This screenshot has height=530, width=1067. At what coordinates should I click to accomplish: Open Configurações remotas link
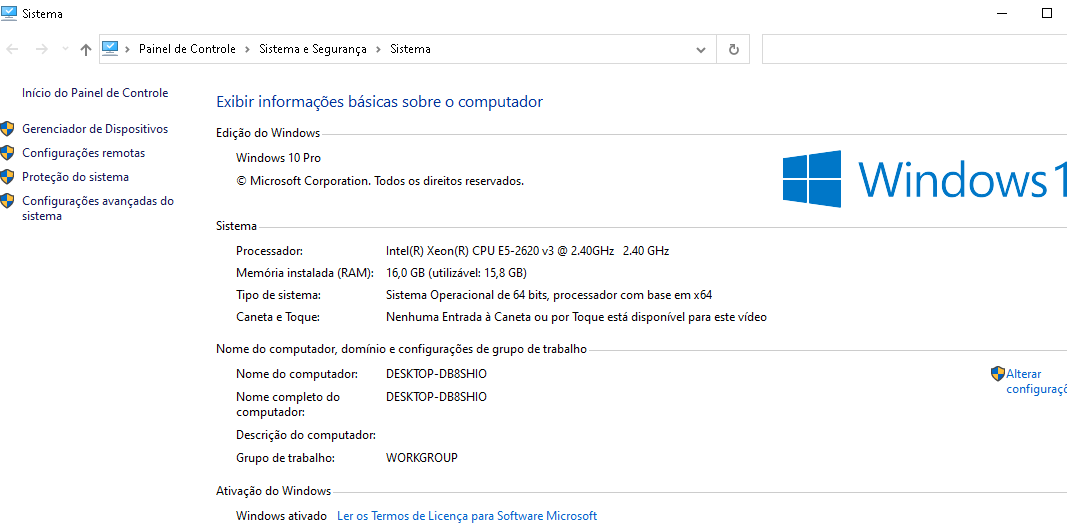click(x=83, y=153)
